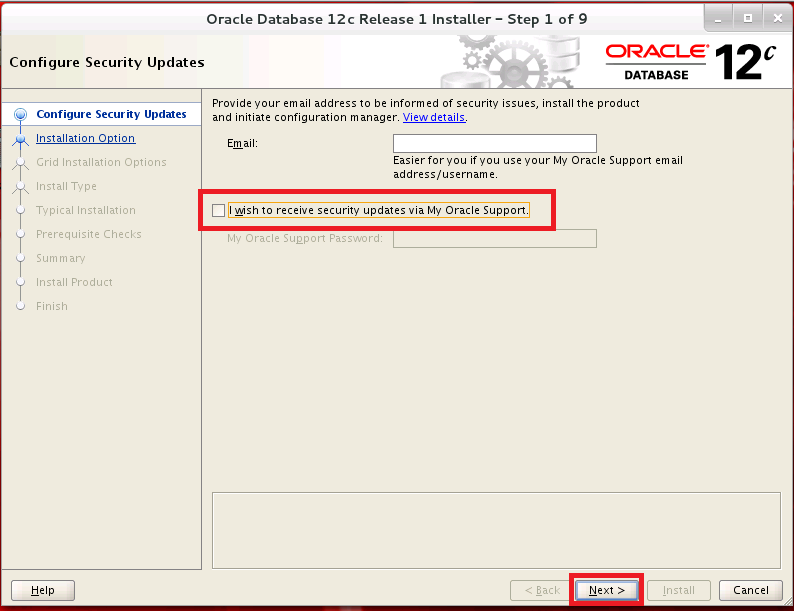Viewport: 794px width, 611px height.
Task: Select the Configure Security Updates step
Action: pos(111,114)
